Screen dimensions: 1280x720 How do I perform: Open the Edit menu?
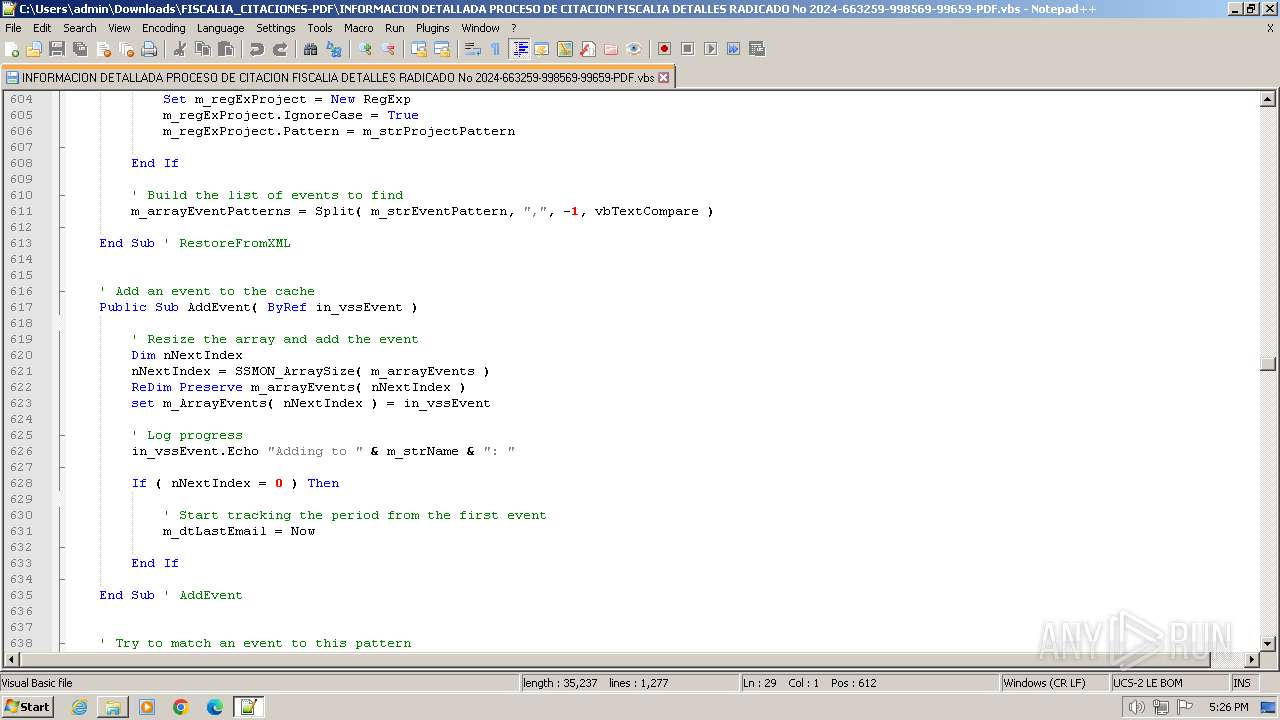[x=42, y=28]
